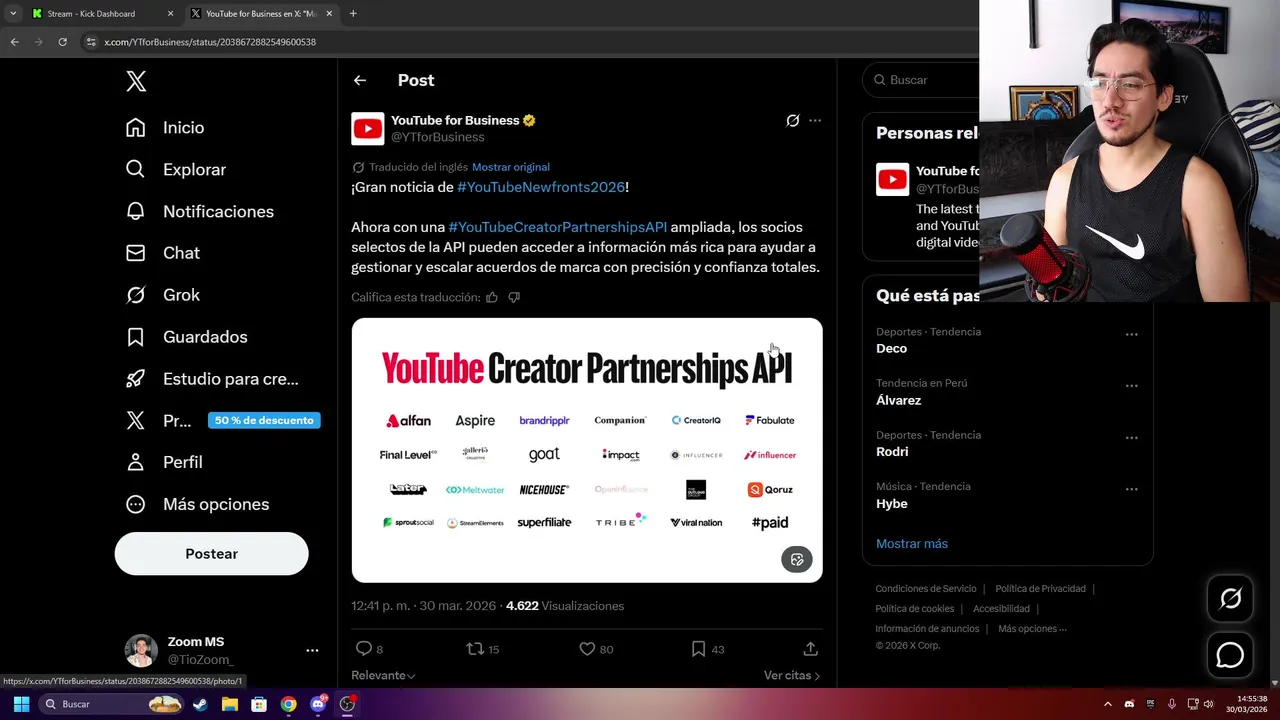Open Condiciones de Servicio link
This screenshot has width=1280, height=720.
tap(926, 589)
